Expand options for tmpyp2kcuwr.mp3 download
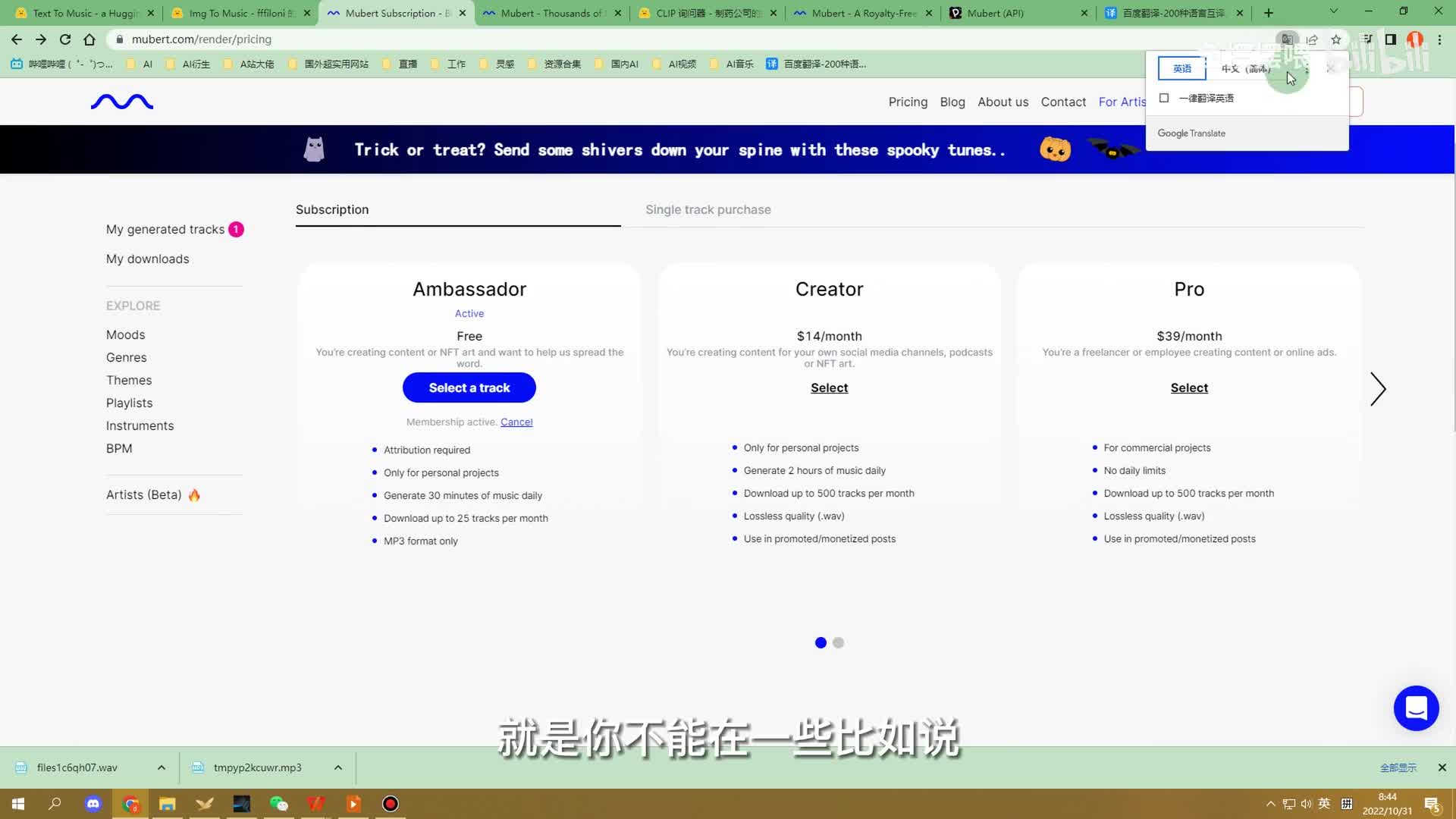The width and height of the screenshot is (1456, 819). (338, 767)
